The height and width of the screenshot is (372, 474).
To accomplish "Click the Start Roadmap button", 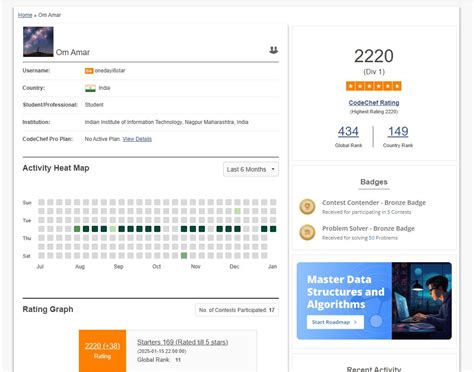I will pos(335,322).
